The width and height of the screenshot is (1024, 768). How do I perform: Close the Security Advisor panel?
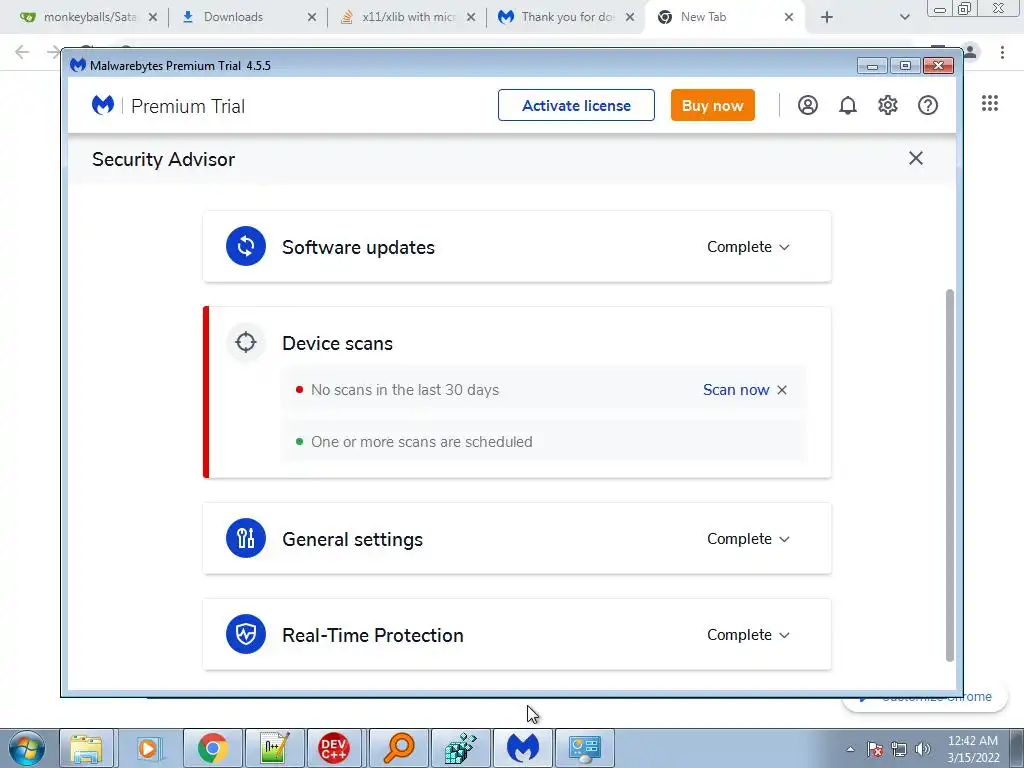[x=916, y=158]
